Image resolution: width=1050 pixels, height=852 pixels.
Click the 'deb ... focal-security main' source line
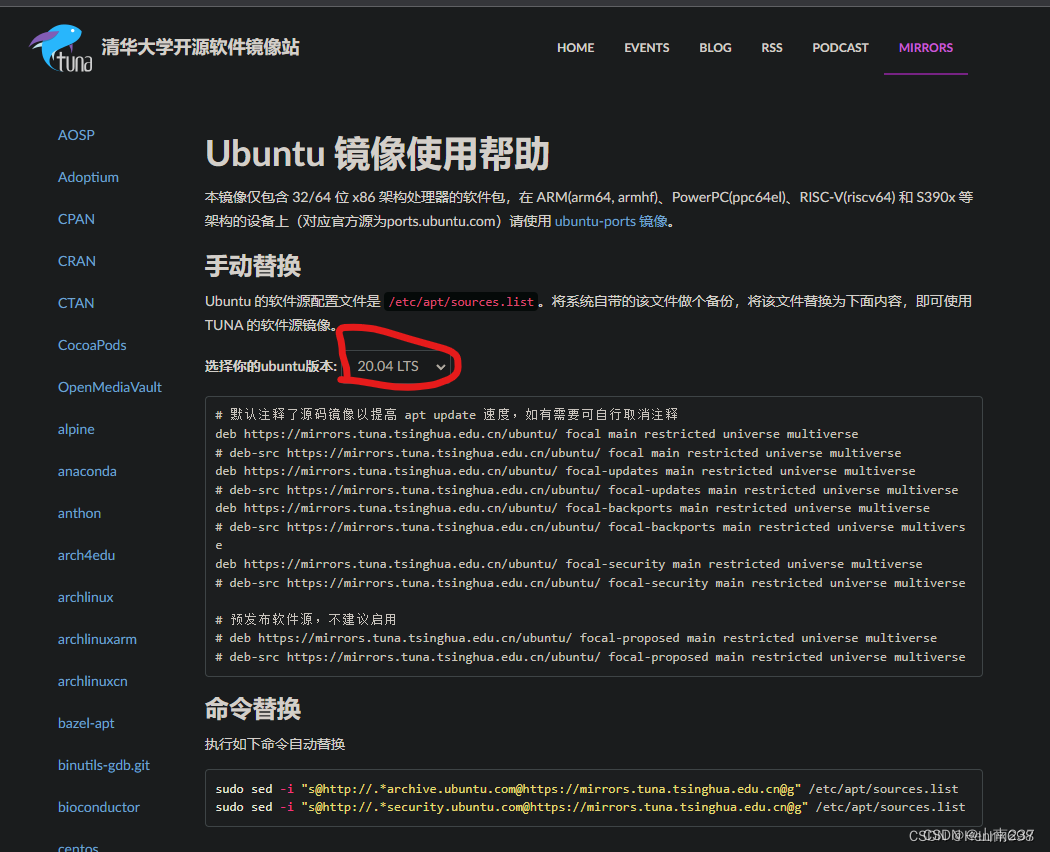569,564
